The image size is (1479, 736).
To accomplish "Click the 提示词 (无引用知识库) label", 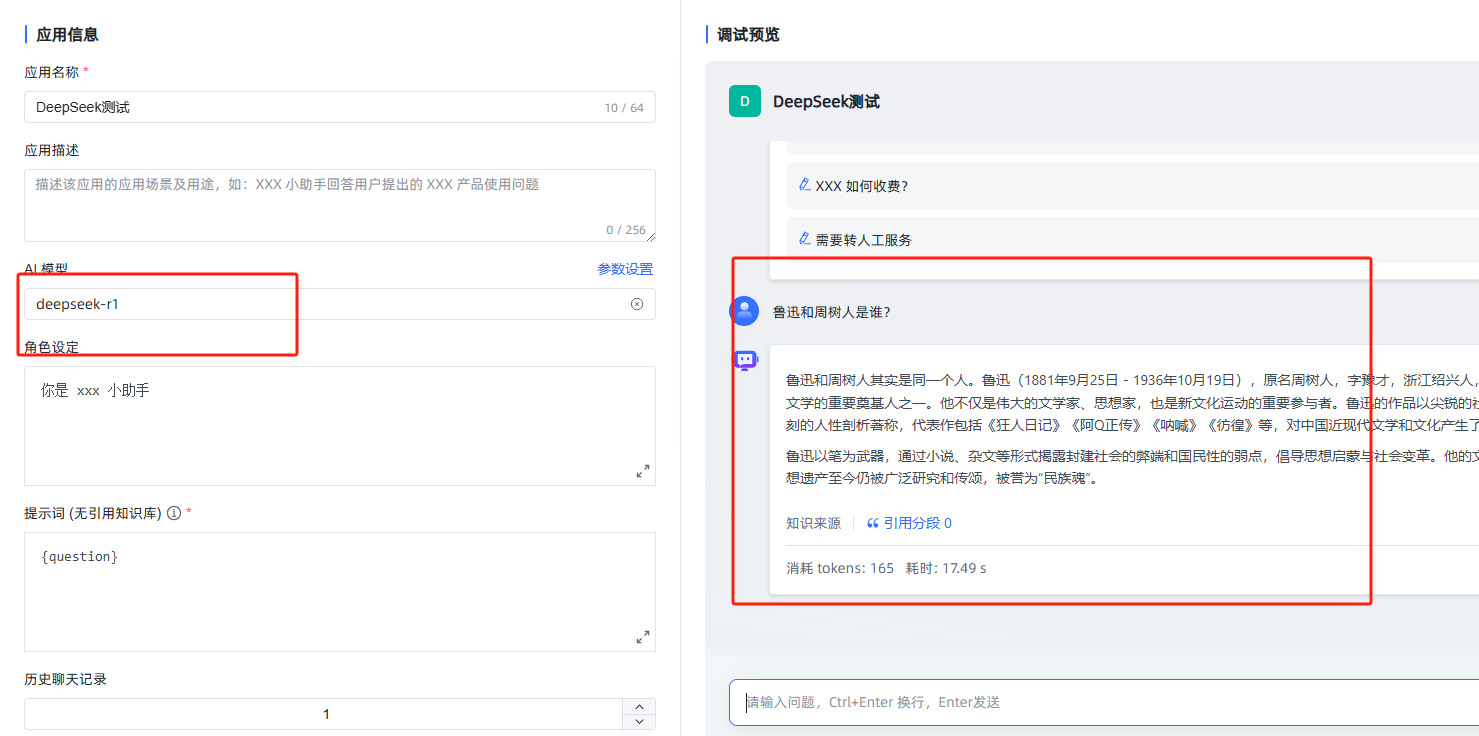I will pos(93,513).
